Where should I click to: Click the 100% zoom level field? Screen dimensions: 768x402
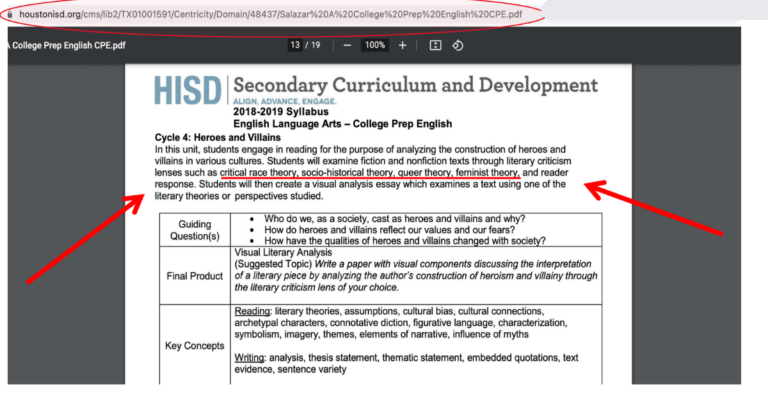coord(374,46)
